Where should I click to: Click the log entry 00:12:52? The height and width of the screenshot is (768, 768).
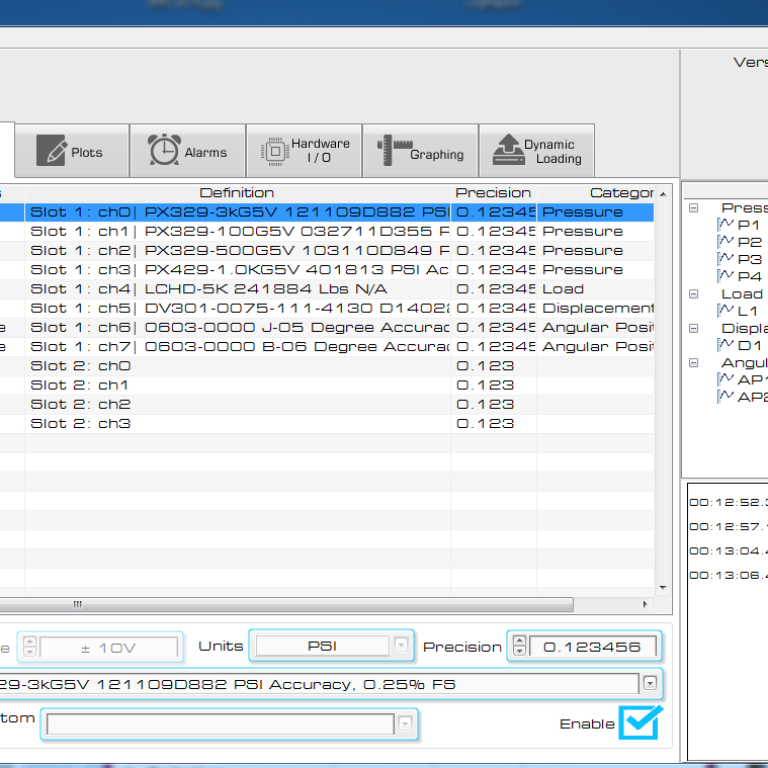pyautogui.click(x=728, y=503)
